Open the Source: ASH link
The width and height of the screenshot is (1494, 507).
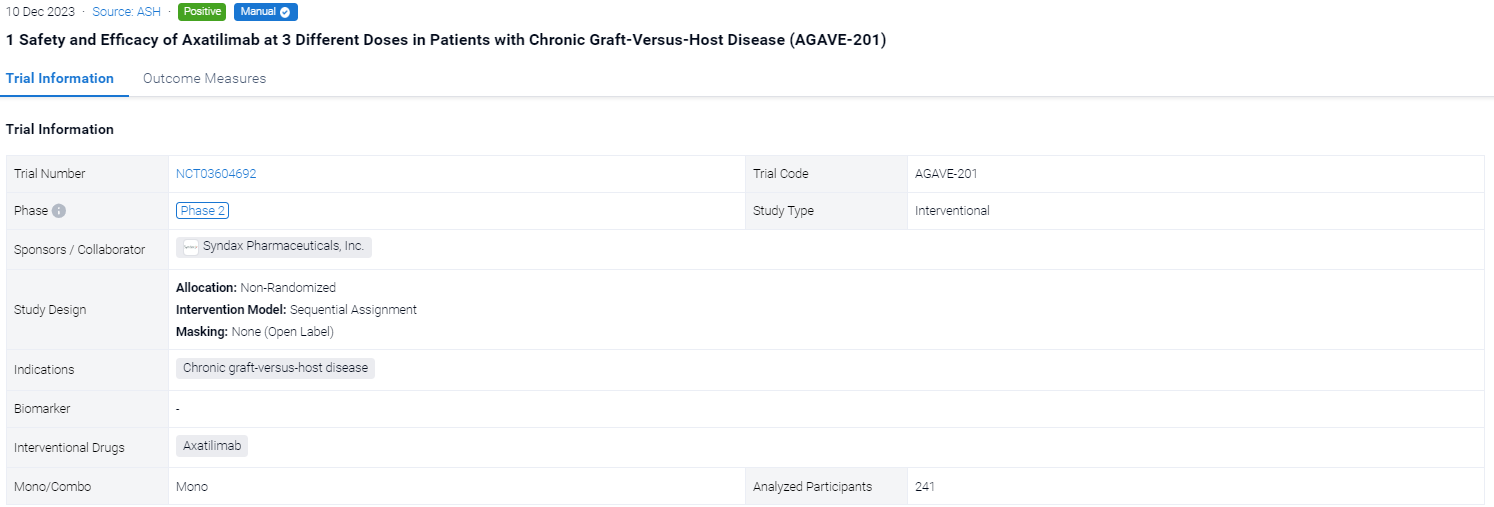[x=126, y=12]
